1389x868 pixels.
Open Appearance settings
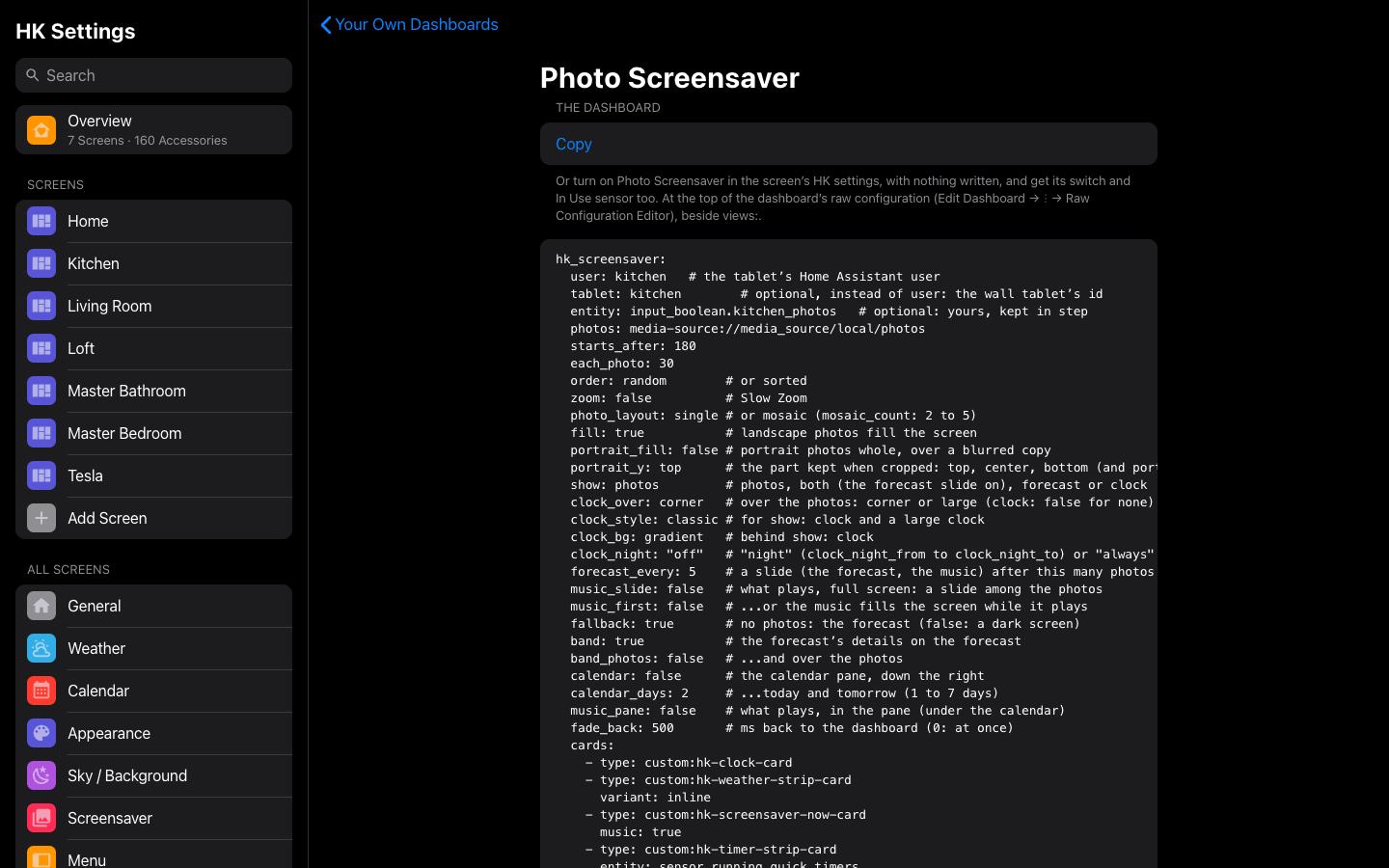[153, 733]
